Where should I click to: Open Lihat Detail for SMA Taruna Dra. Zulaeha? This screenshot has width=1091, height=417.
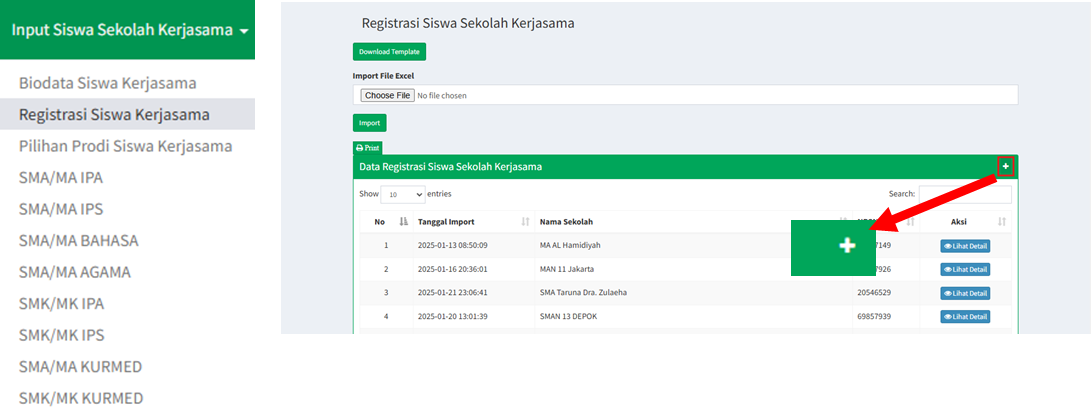coord(965,293)
